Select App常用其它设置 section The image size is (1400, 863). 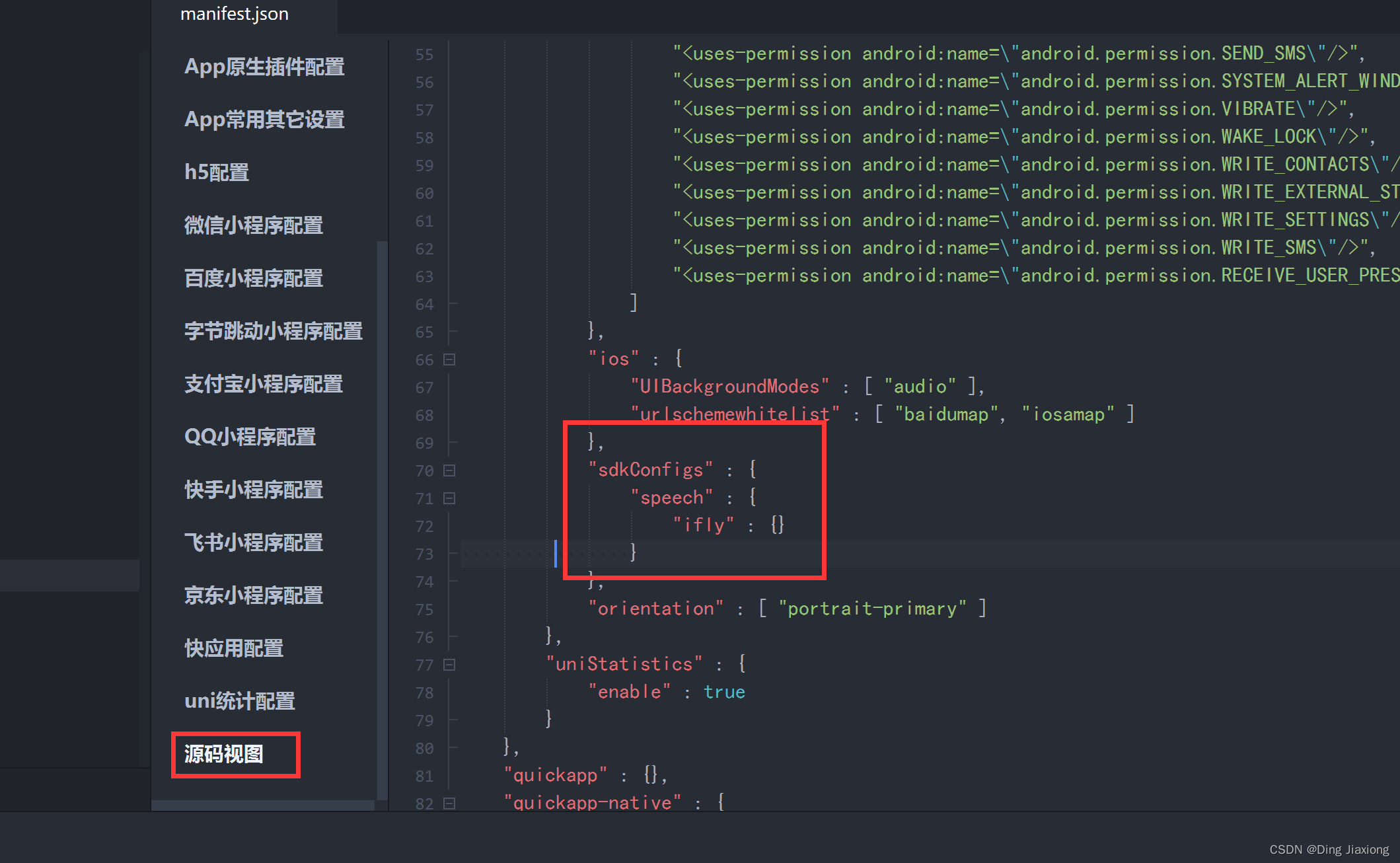tap(264, 120)
